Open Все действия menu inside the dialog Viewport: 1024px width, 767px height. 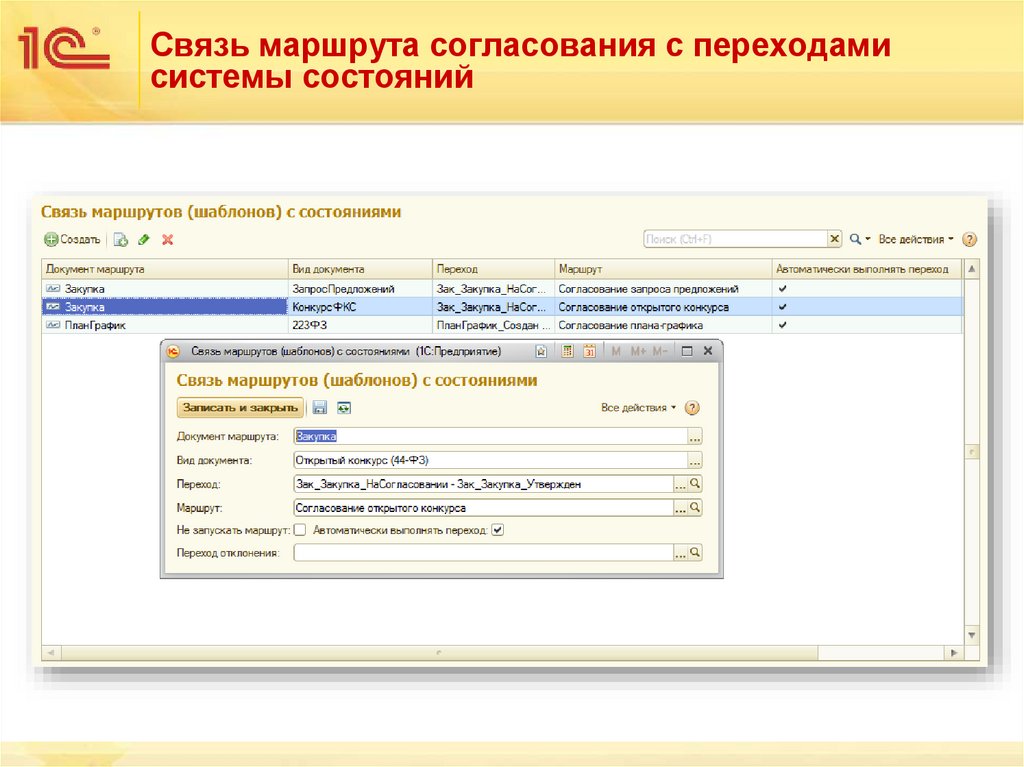click(x=633, y=407)
